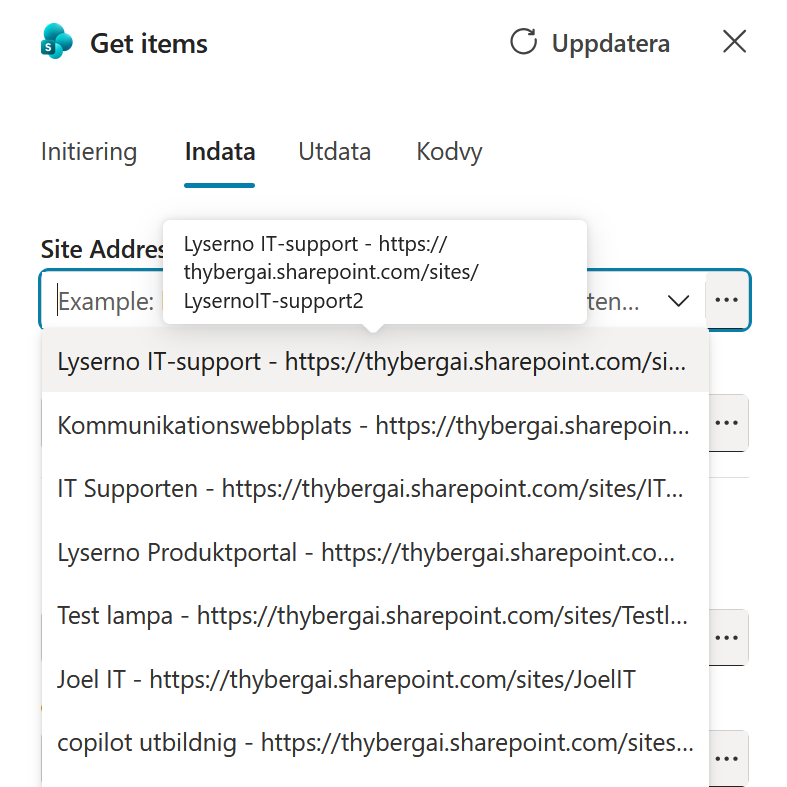Viewport: 787px width, 787px height.
Task: Pick the IT Supporten site option
Action: (x=375, y=489)
